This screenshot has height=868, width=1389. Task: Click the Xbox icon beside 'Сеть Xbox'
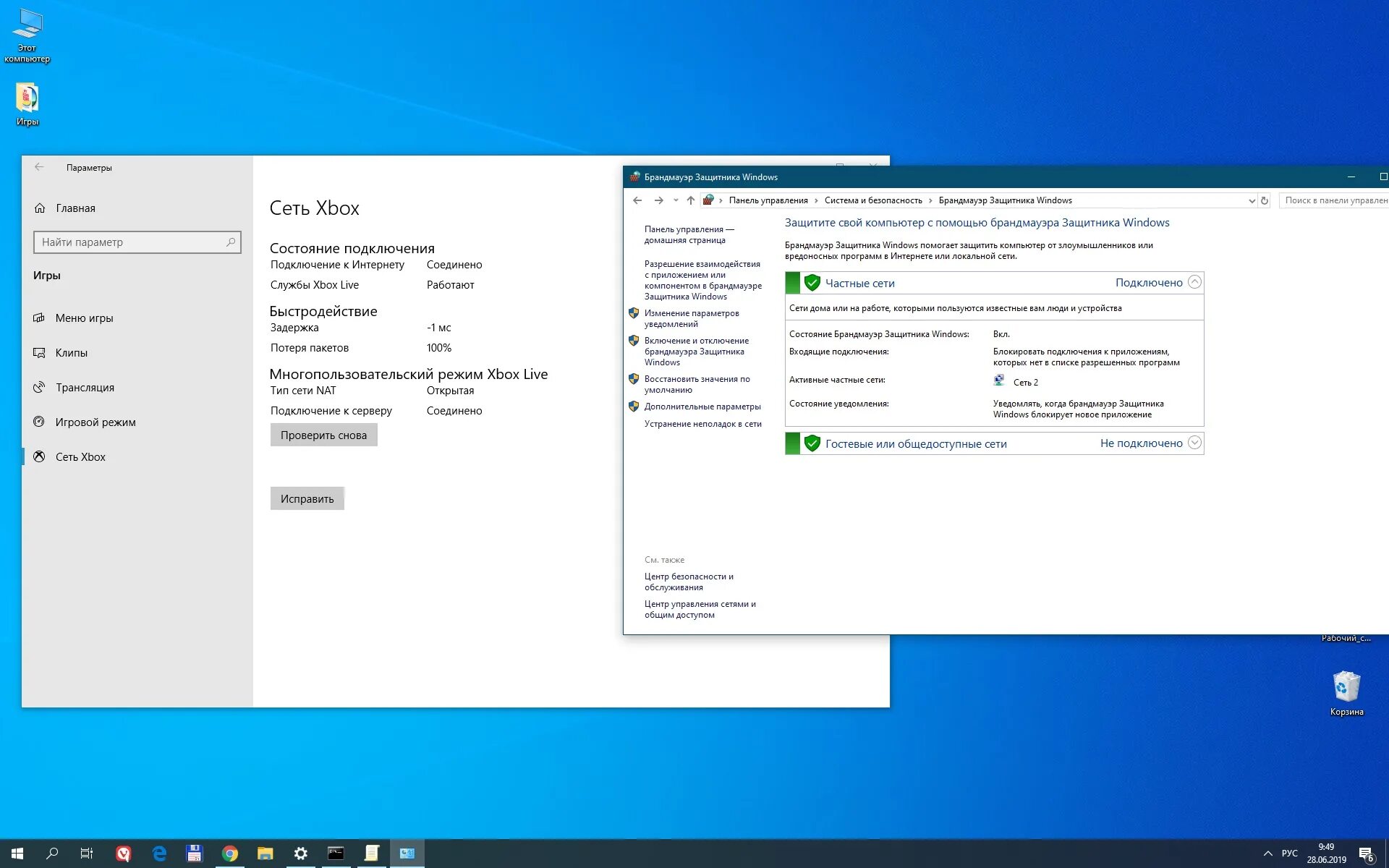click(x=40, y=456)
